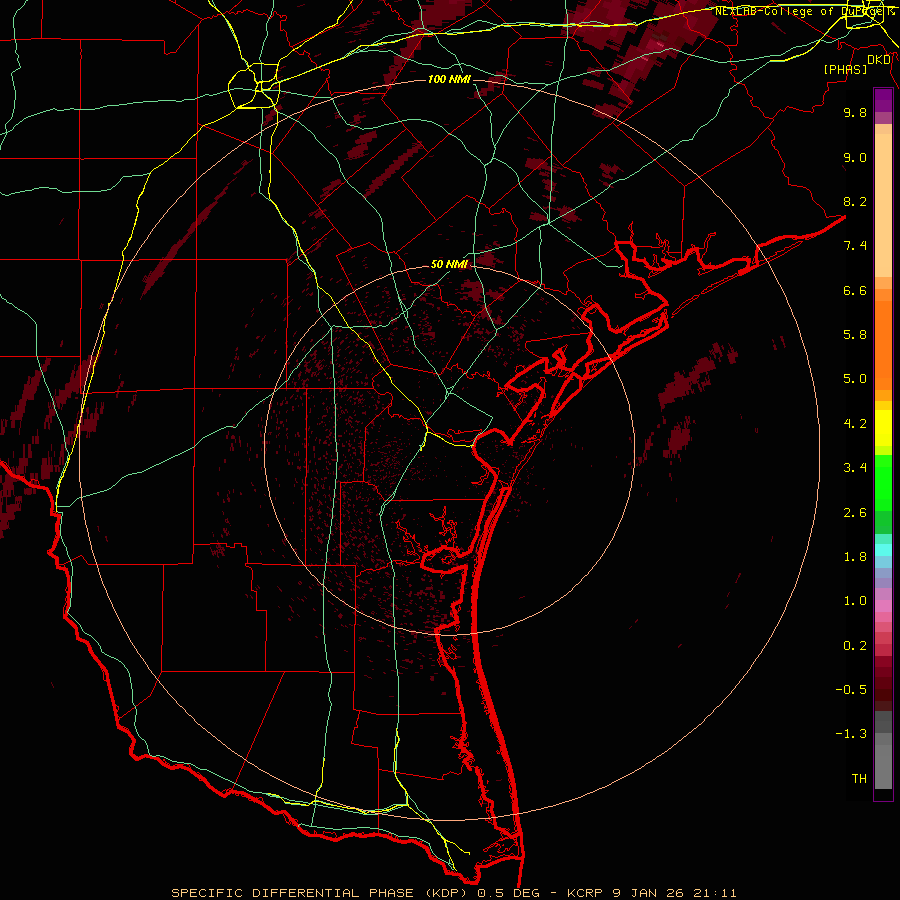Click the 50 NMI range ring label
The image size is (900, 900).
[x=449, y=264]
